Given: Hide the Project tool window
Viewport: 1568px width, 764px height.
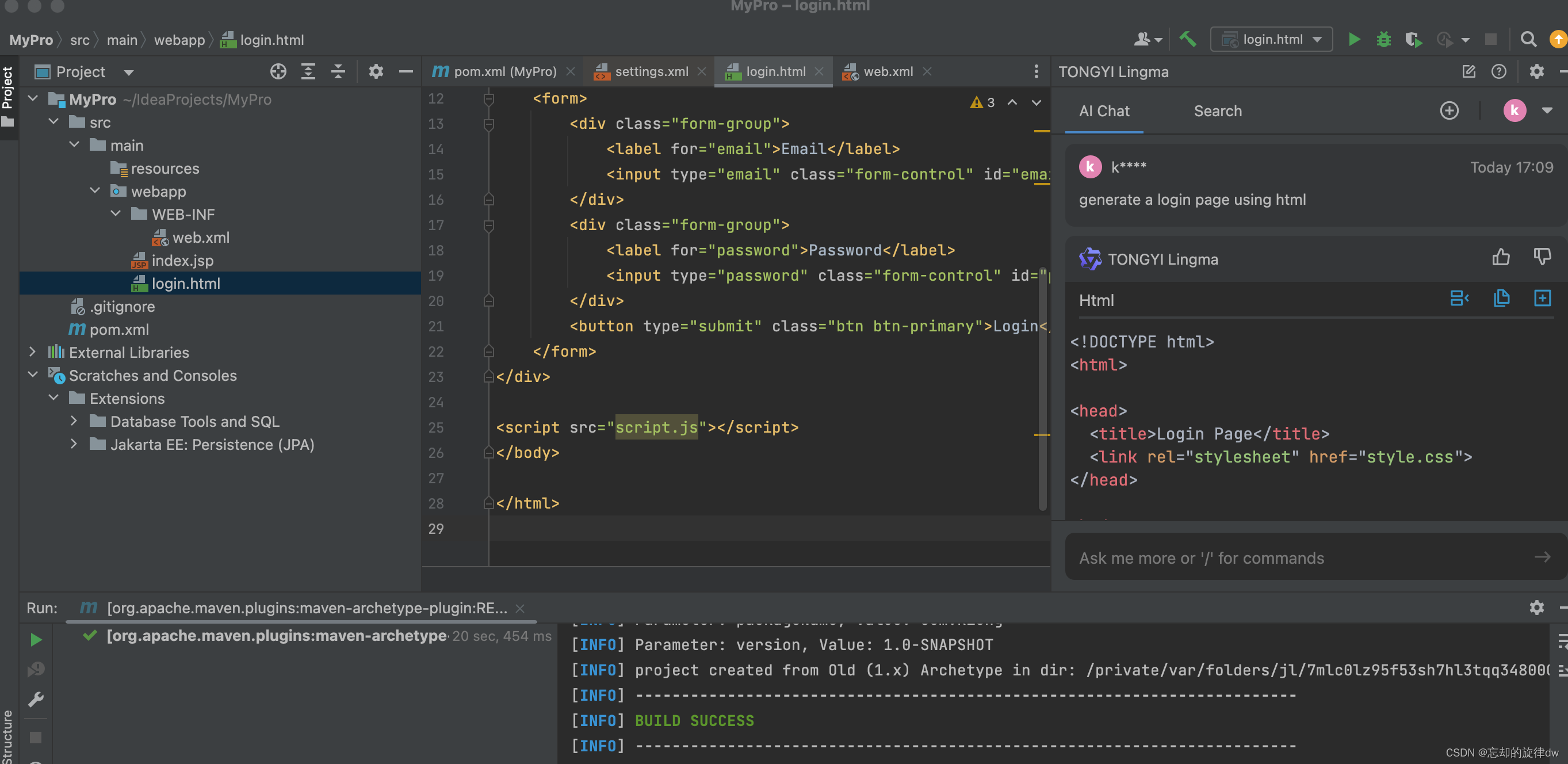Looking at the screenshot, I should tap(406, 72).
